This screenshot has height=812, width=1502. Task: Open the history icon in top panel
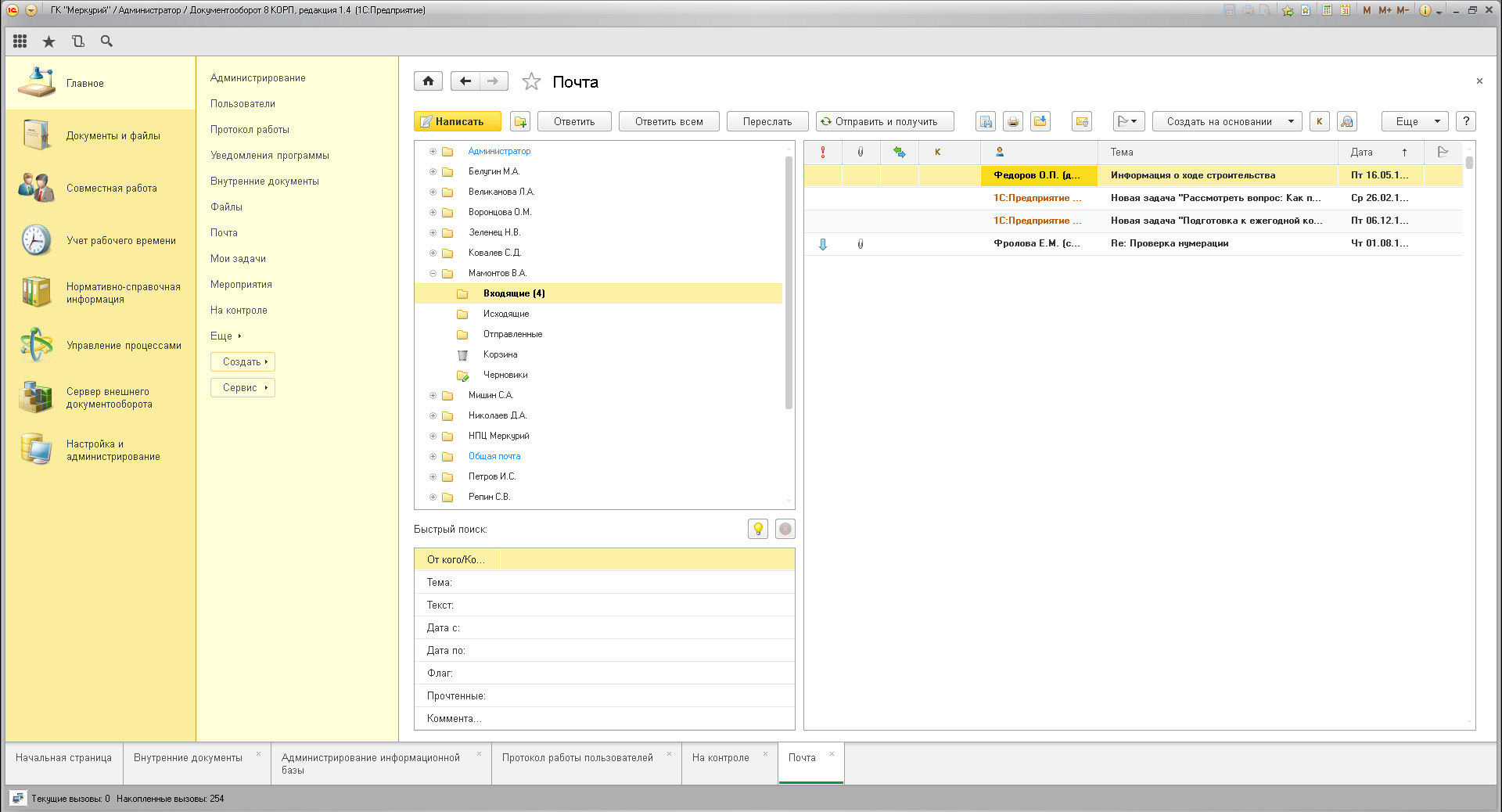click(x=78, y=41)
